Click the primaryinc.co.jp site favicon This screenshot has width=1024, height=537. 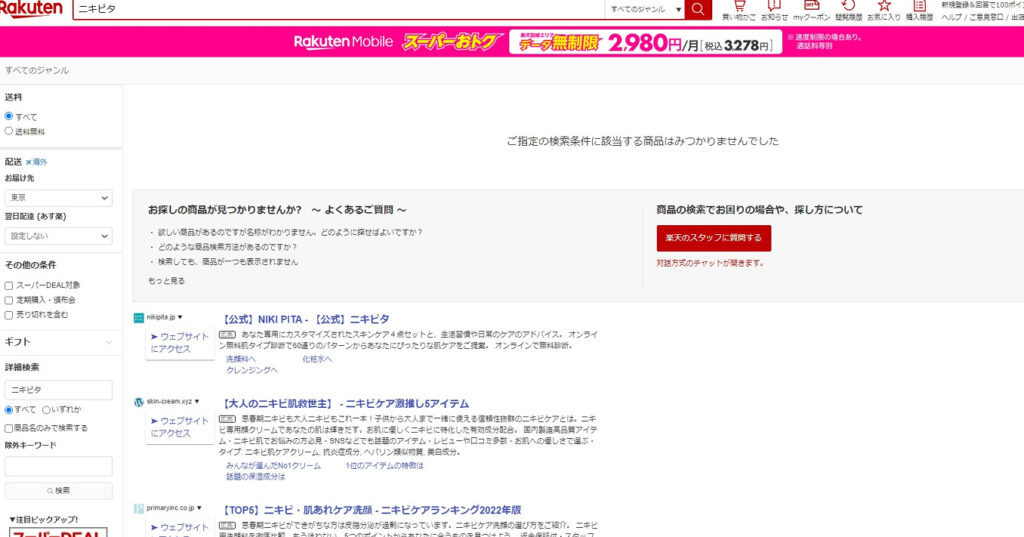coord(138,508)
